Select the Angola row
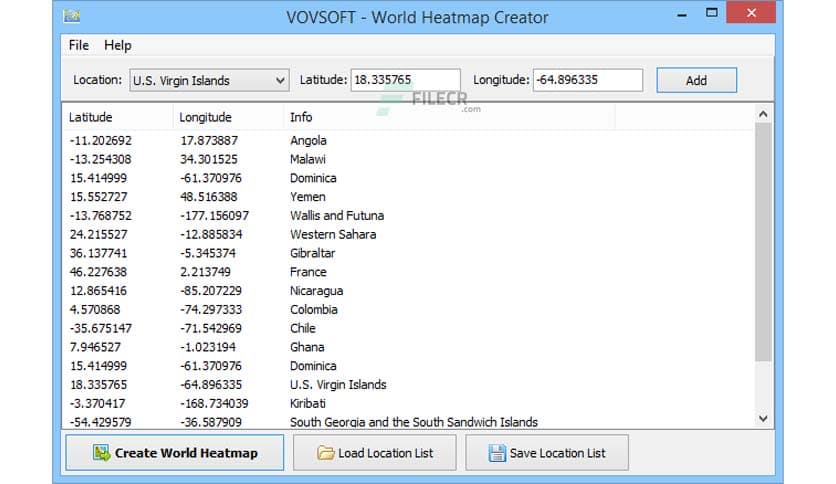The height and width of the screenshot is (484, 836). point(408,141)
